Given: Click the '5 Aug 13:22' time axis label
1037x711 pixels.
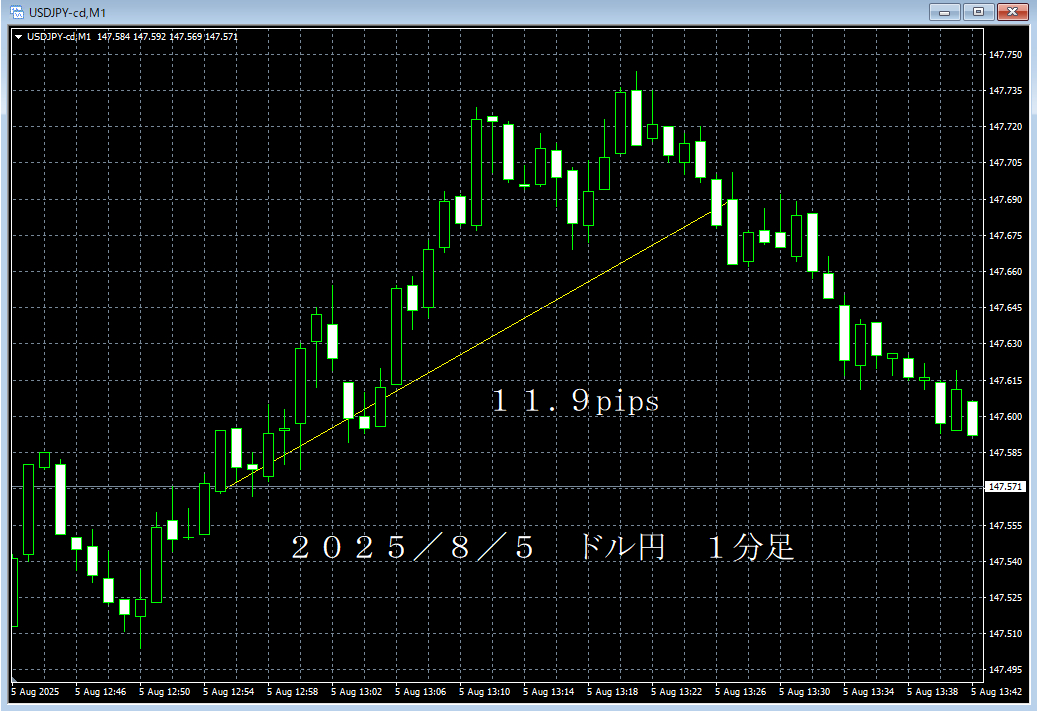Looking at the screenshot, I should (677, 692).
